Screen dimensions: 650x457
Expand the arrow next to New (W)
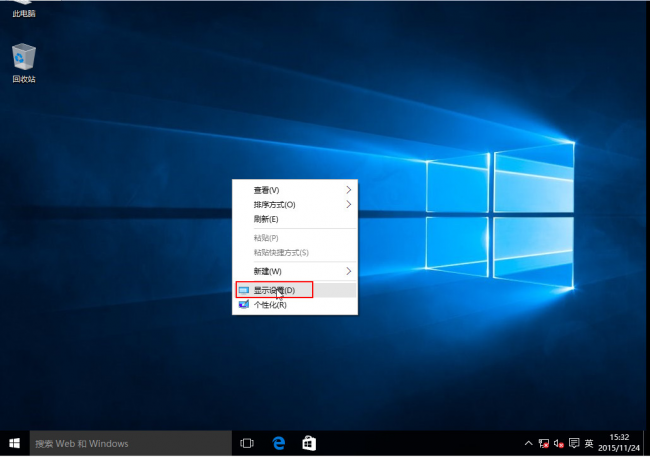349,271
